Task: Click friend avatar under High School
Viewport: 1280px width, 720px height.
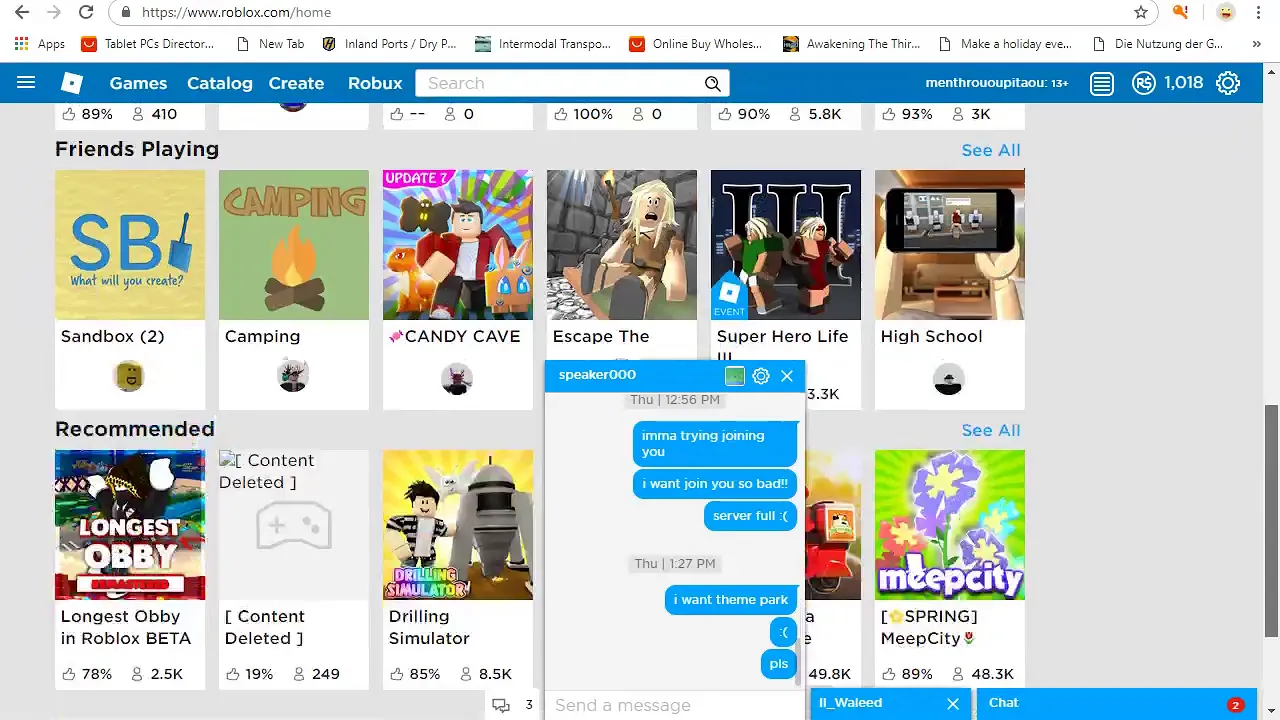Action: click(949, 379)
